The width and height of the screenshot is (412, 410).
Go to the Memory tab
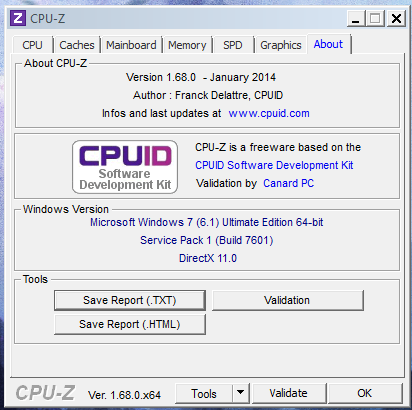(187, 45)
